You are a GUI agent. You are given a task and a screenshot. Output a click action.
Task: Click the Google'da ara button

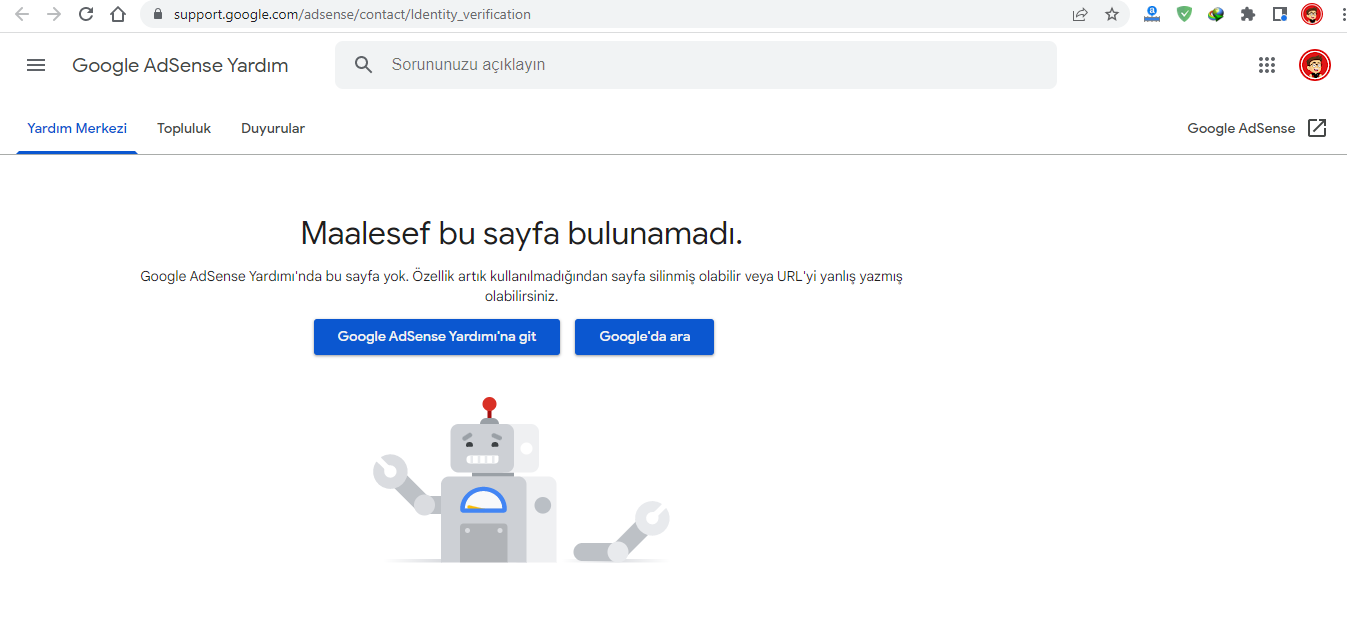645,337
